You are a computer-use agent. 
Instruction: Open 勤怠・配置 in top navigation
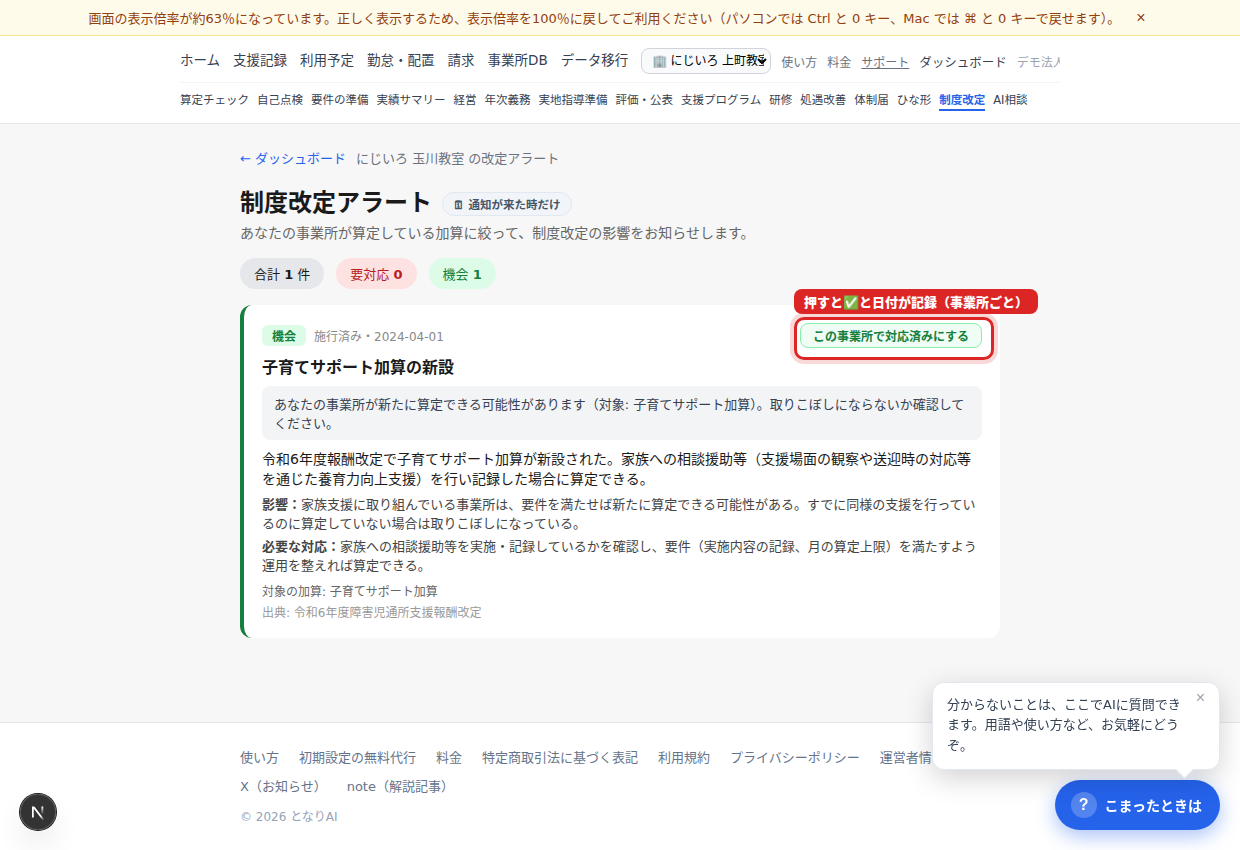401,61
